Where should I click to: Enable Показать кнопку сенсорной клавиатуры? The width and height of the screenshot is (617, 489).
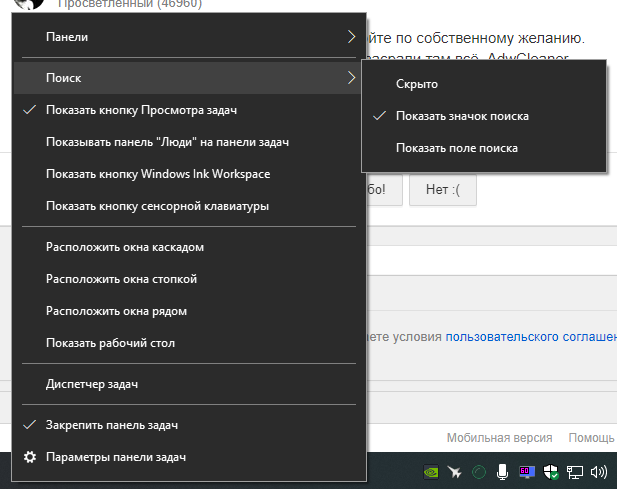189,206
